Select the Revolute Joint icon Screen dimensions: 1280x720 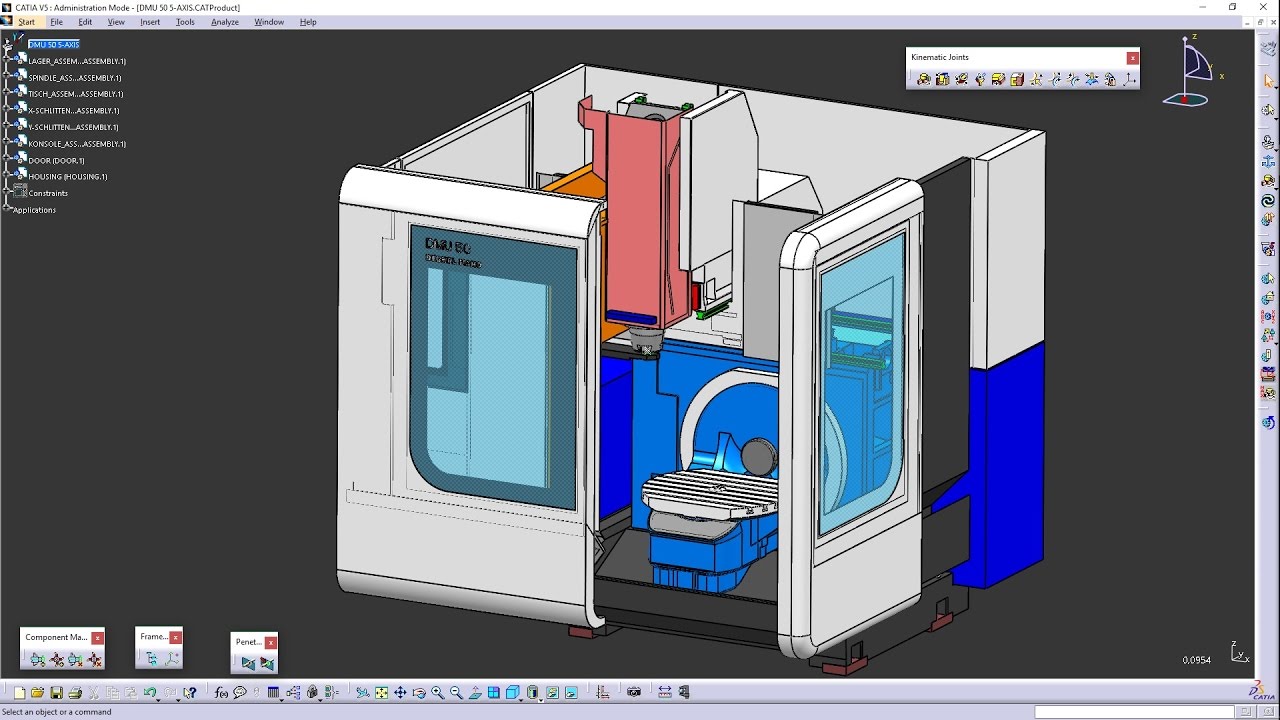924,79
